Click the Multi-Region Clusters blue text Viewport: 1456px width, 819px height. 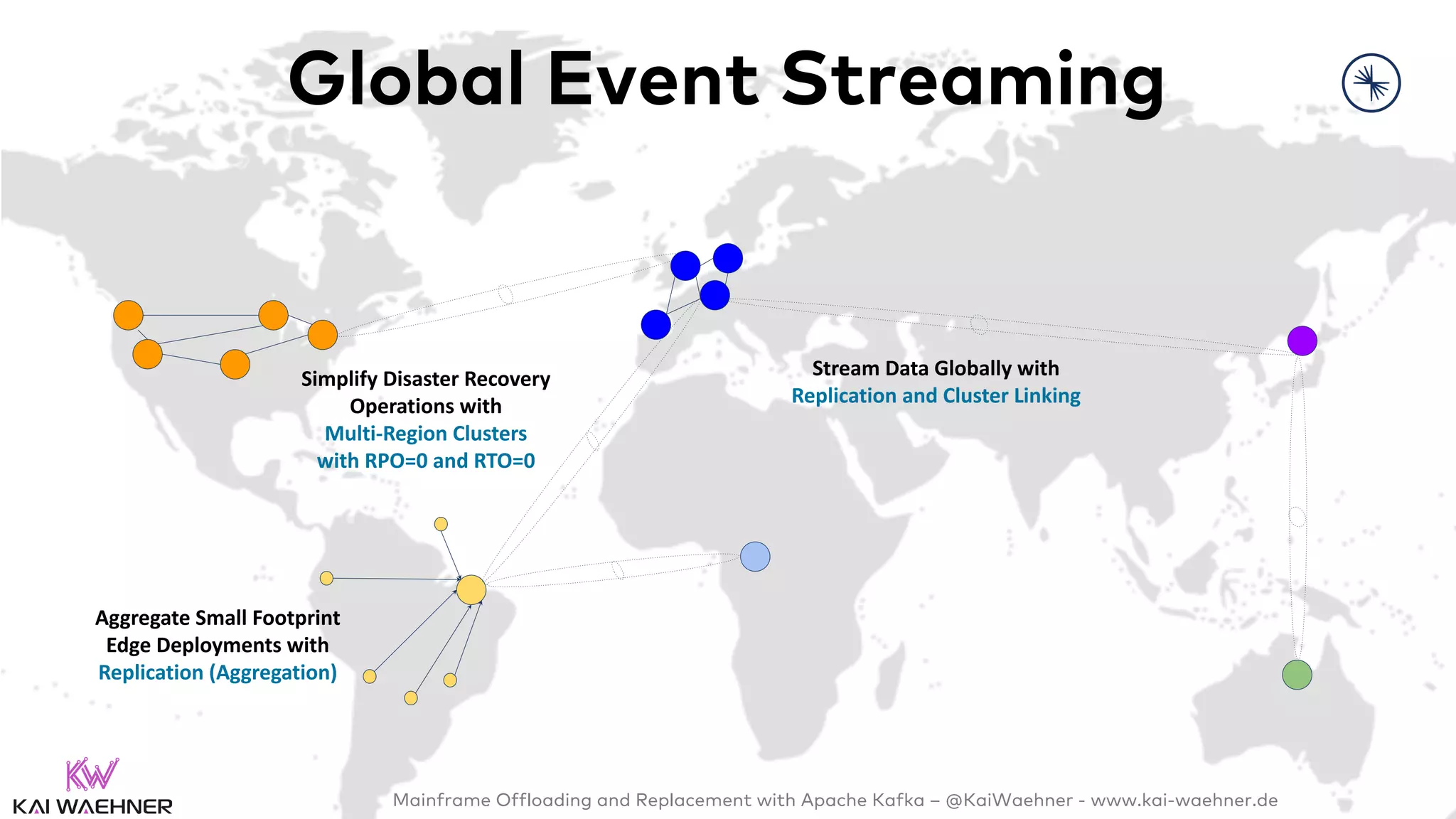click(x=425, y=434)
